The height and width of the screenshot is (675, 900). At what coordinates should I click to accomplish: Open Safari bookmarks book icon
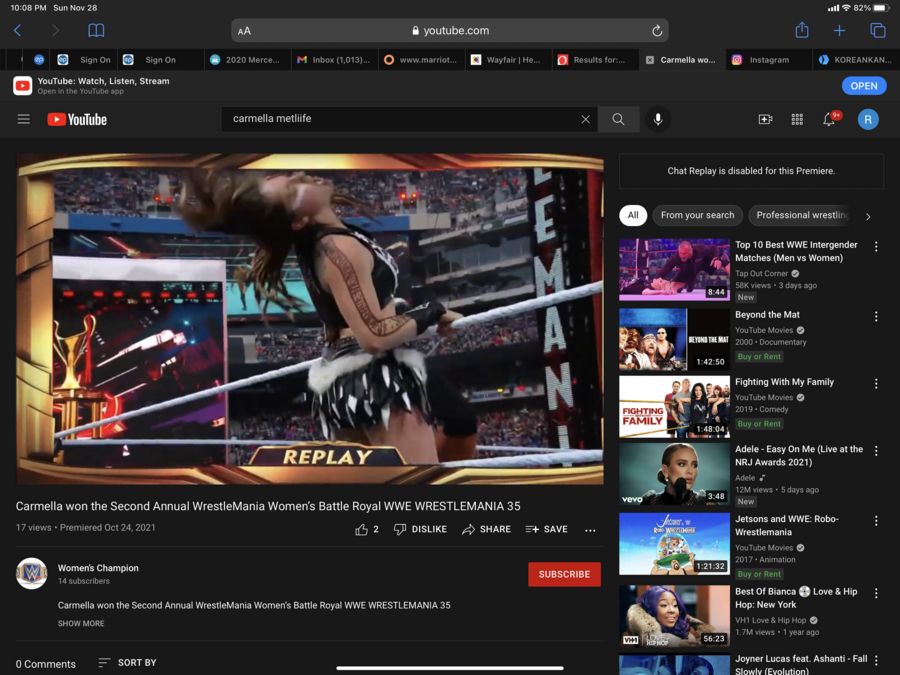click(x=96, y=30)
